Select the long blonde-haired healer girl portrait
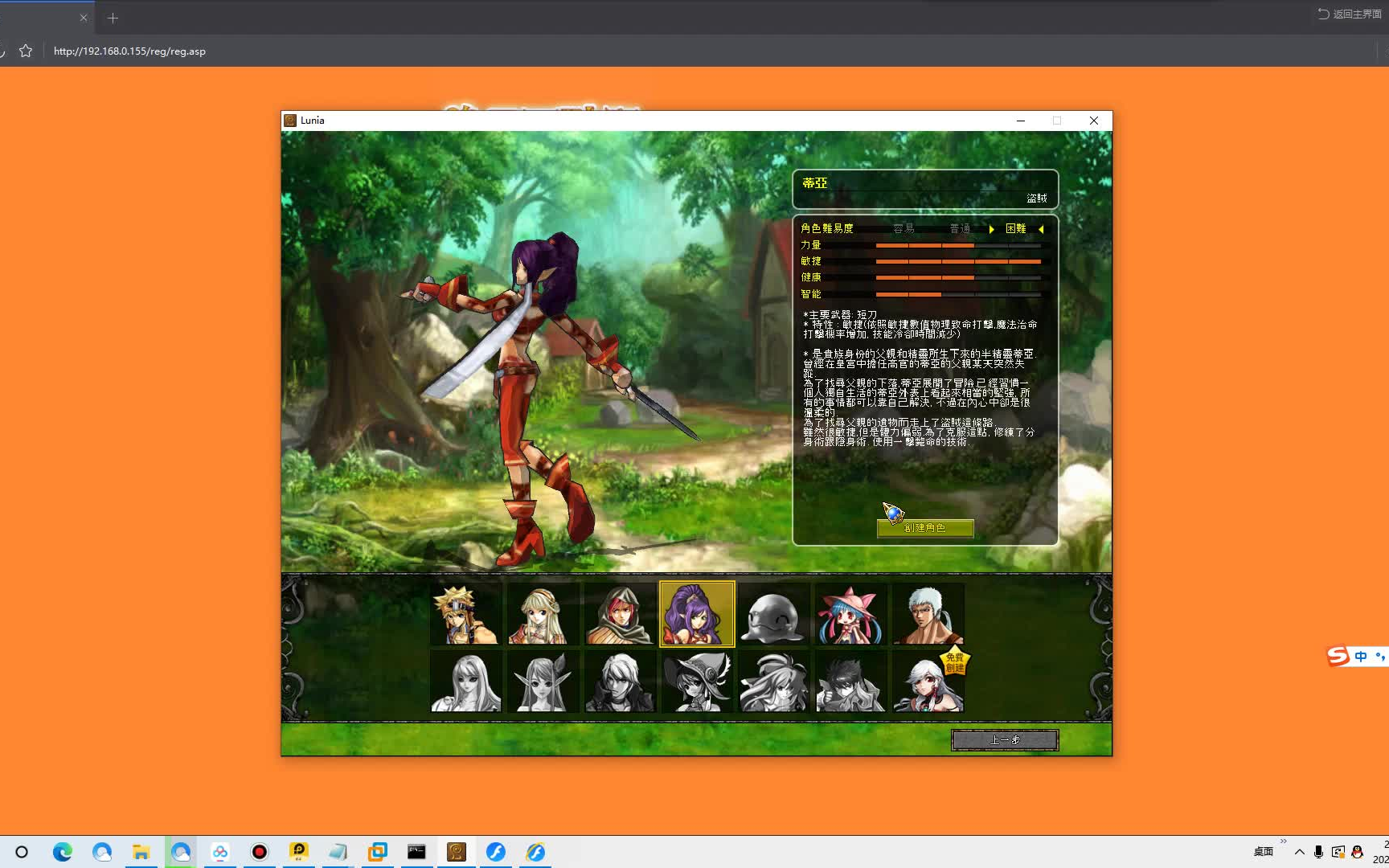 (x=543, y=614)
